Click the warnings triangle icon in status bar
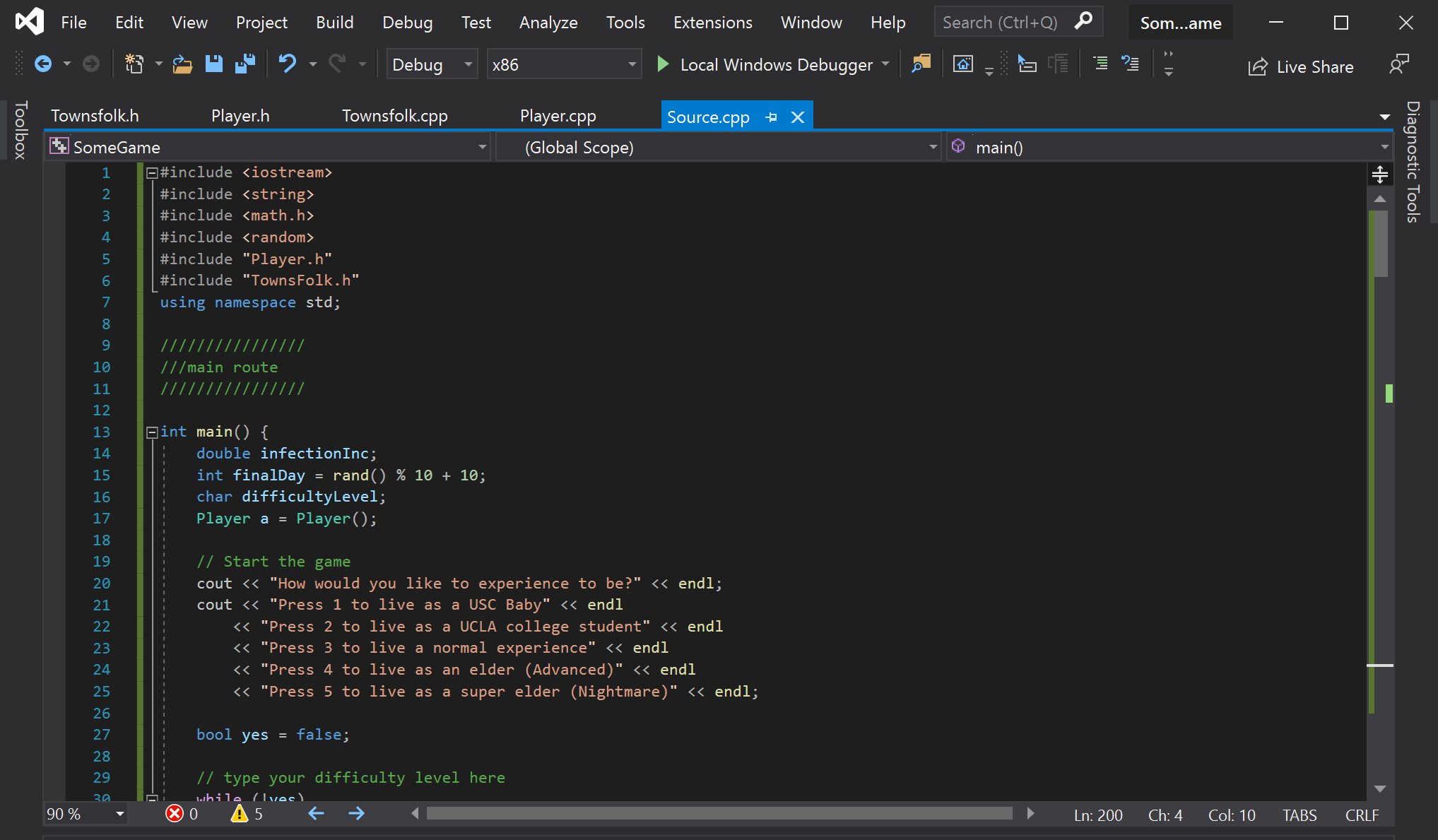Screen dimensions: 1438x840 [240, 814]
